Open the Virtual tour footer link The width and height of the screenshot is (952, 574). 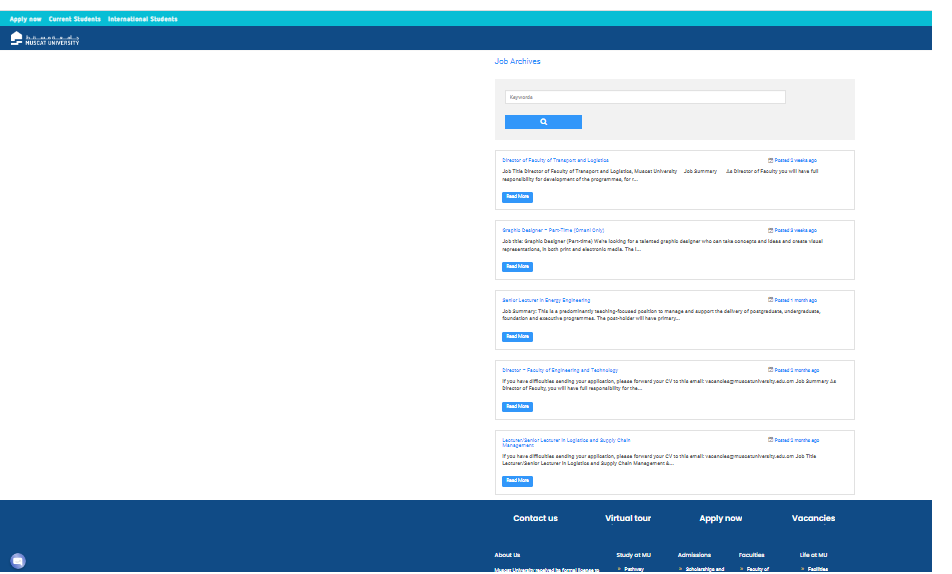click(x=628, y=518)
